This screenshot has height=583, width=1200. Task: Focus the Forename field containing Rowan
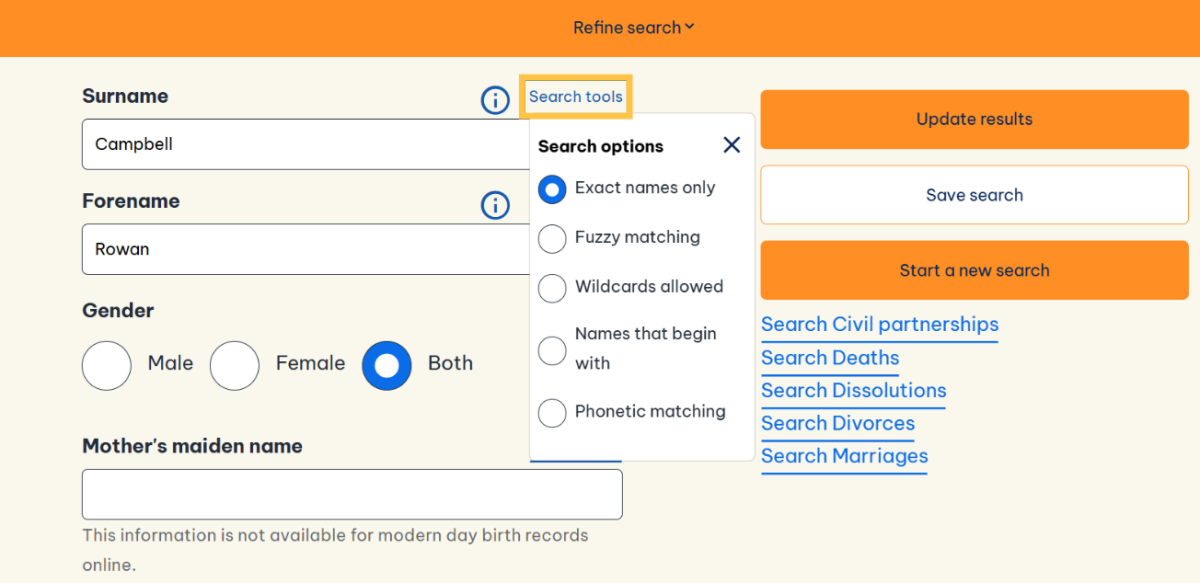pos(307,249)
